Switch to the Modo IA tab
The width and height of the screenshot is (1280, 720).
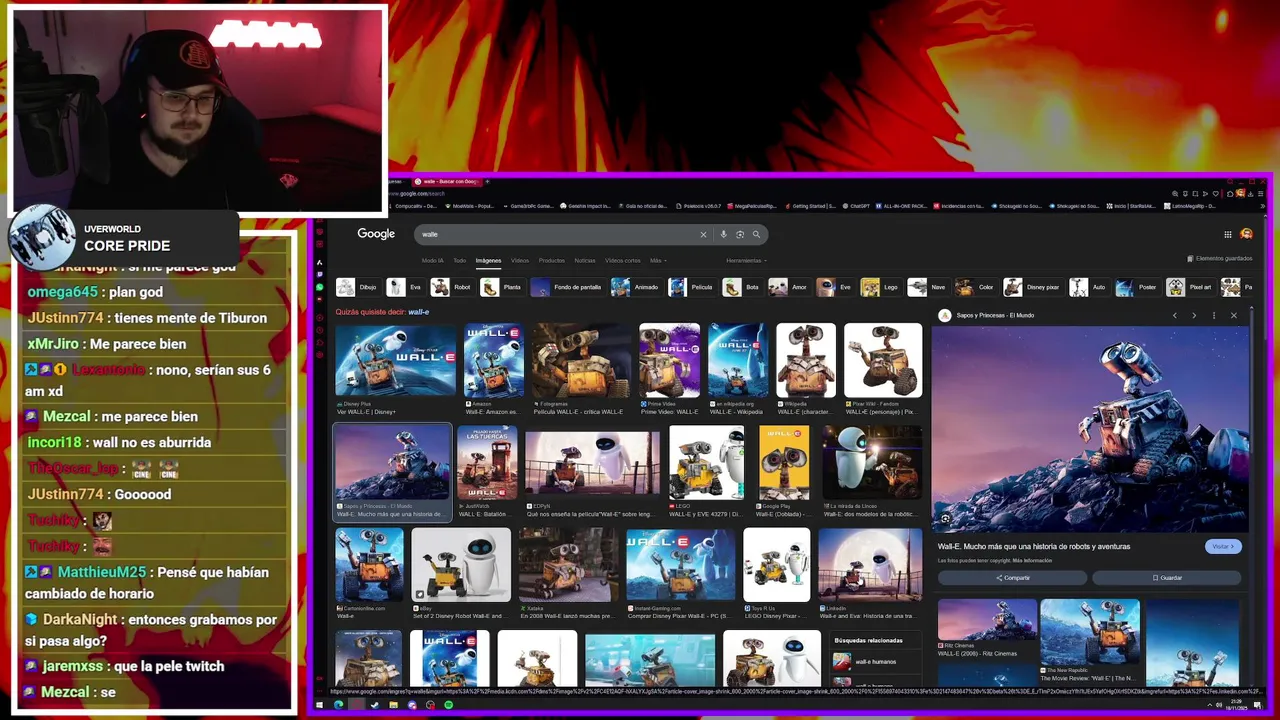433,260
